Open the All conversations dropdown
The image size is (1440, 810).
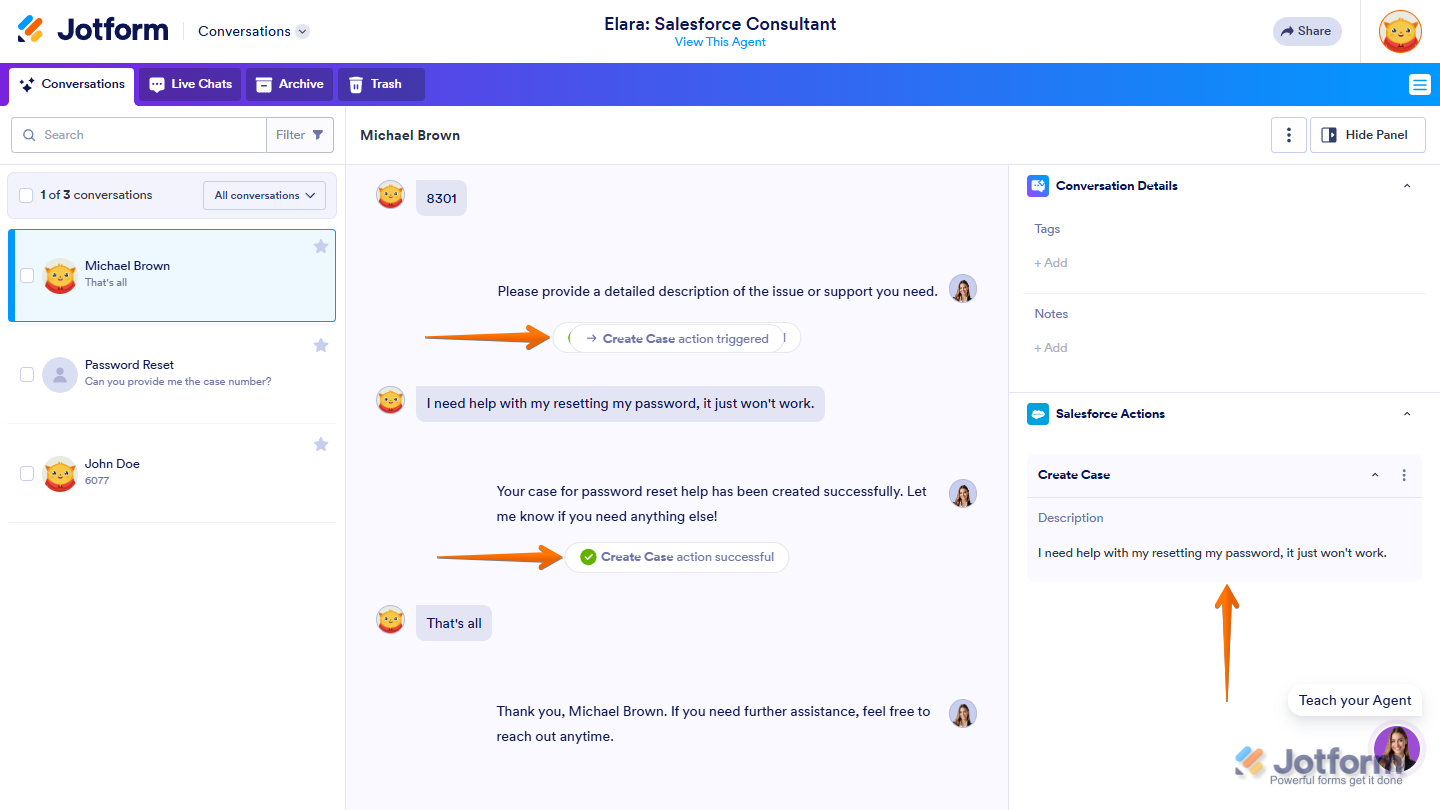click(x=264, y=195)
